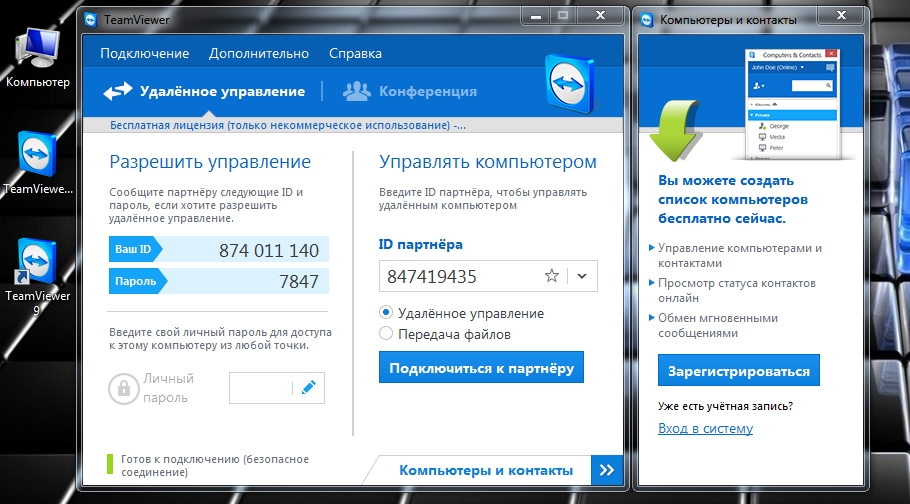Close the TeamViewer main window
Screen dimensions: 910x504
601,16
